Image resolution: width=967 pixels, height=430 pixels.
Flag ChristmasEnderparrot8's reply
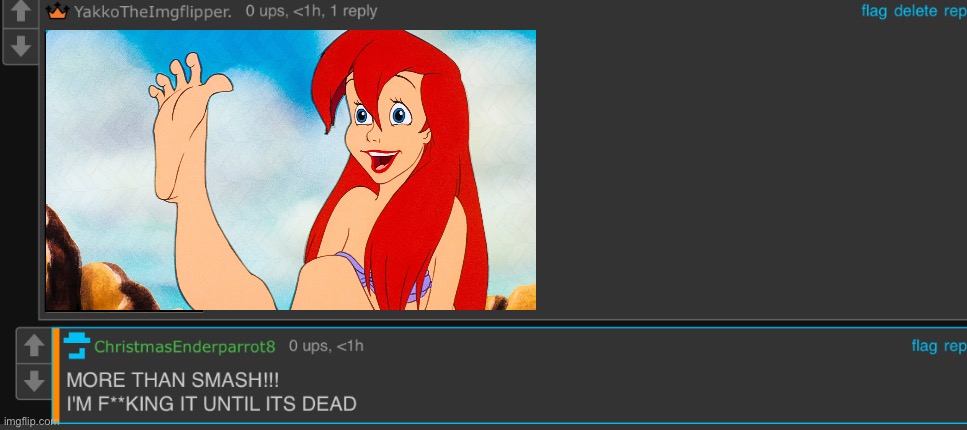[x=924, y=346]
